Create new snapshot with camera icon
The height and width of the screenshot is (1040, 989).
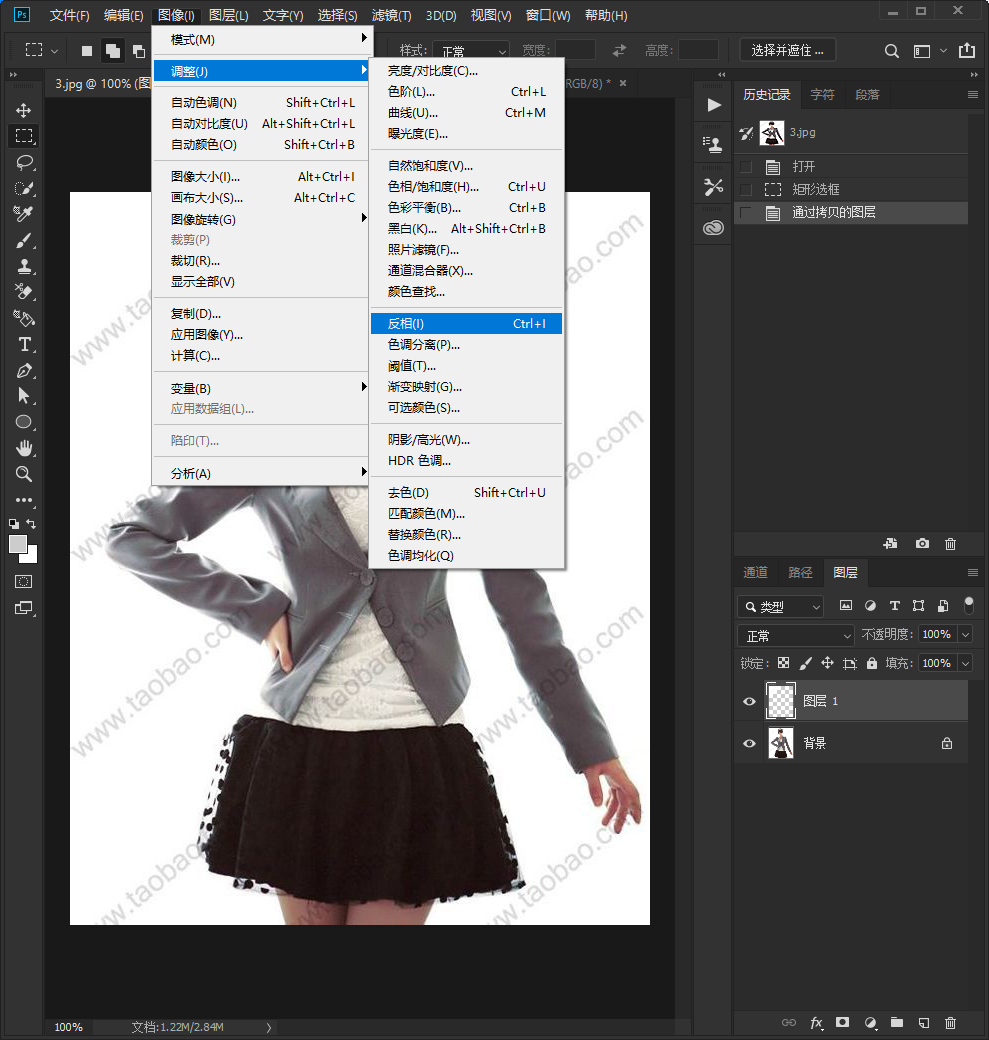[922, 543]
